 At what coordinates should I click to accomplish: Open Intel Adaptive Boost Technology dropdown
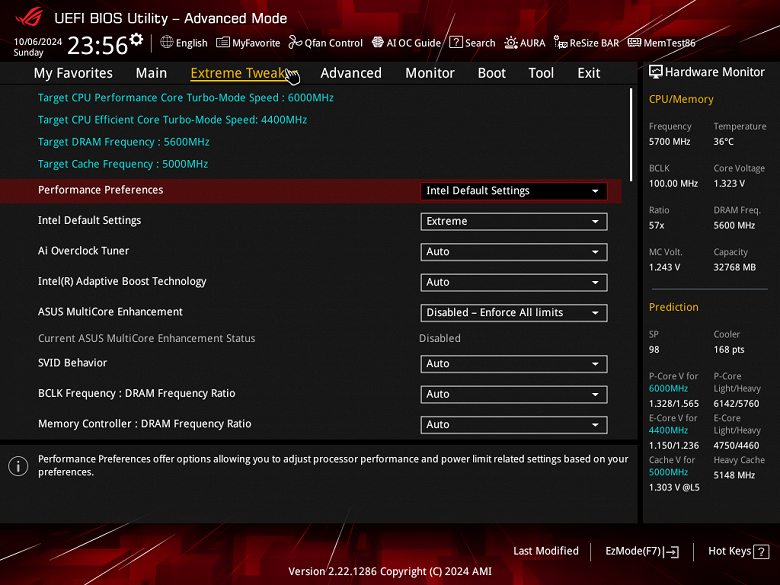(x=513, y=283)
